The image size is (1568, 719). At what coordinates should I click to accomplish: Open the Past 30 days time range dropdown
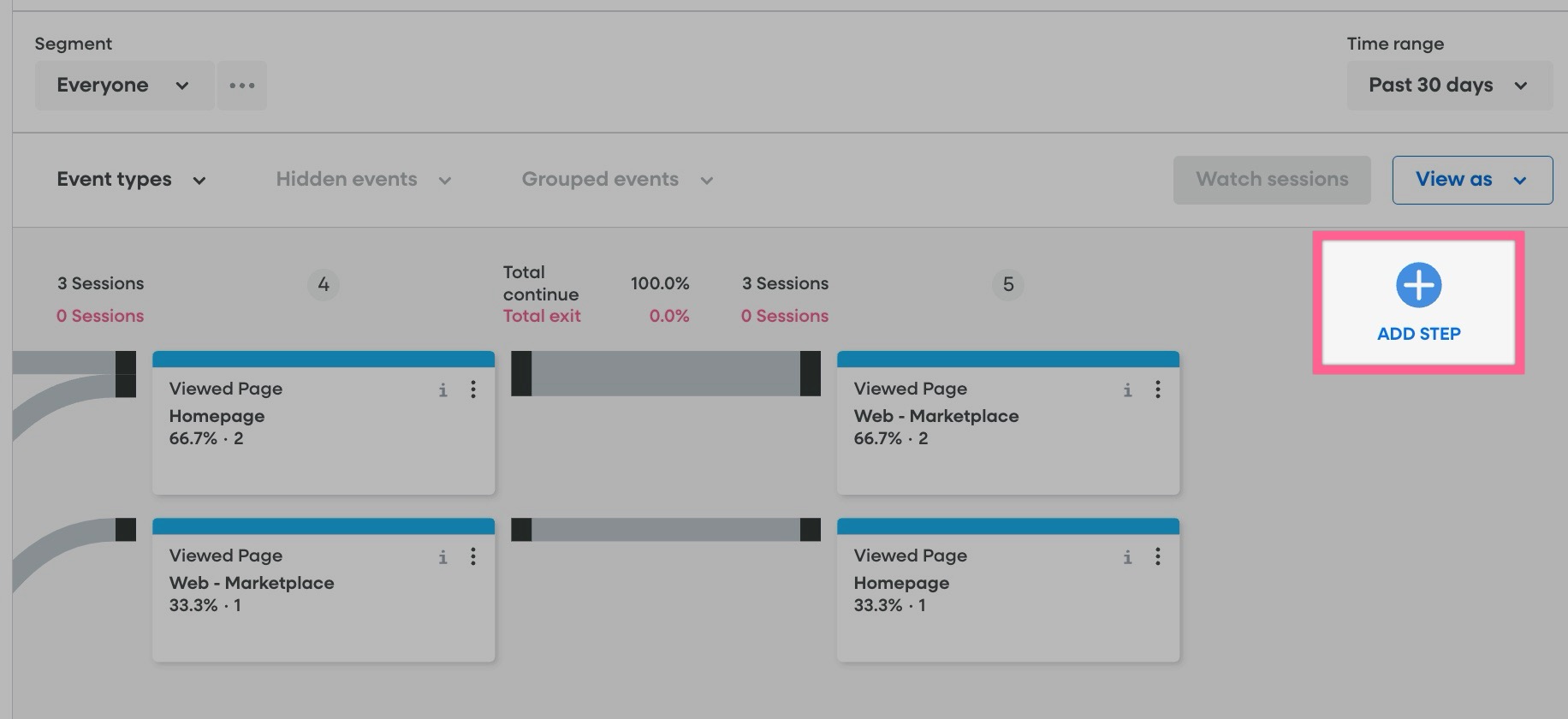pyautogui.click(x=1448, y=86)
